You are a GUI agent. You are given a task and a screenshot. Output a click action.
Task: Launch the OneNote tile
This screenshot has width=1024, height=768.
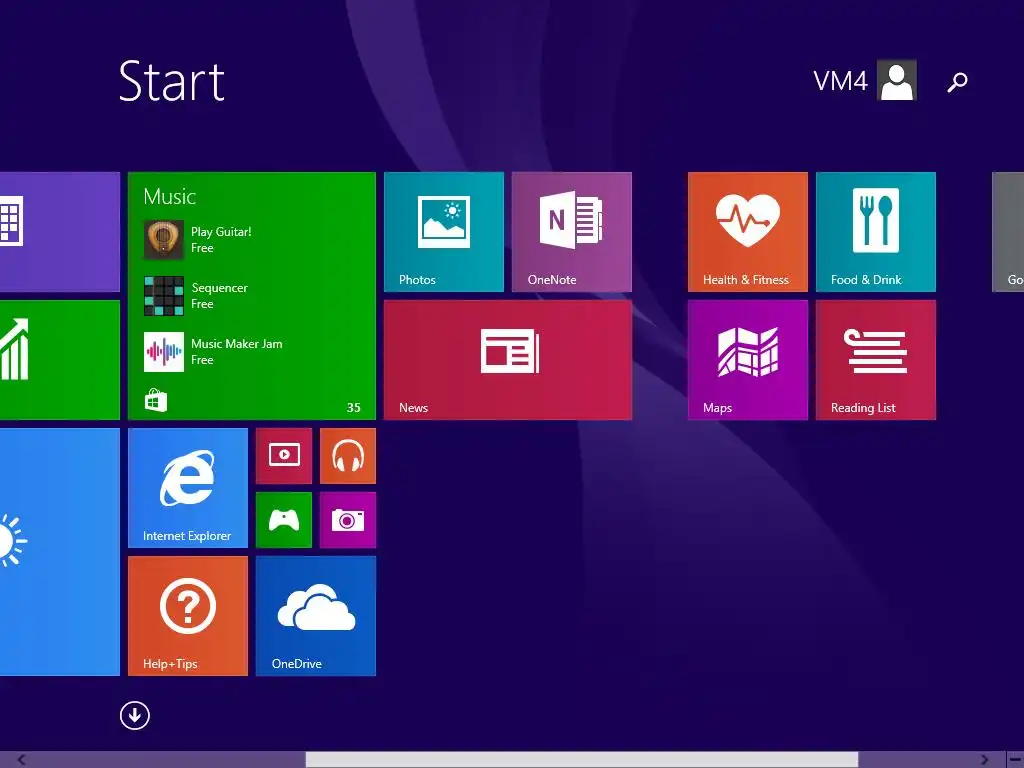571,232
